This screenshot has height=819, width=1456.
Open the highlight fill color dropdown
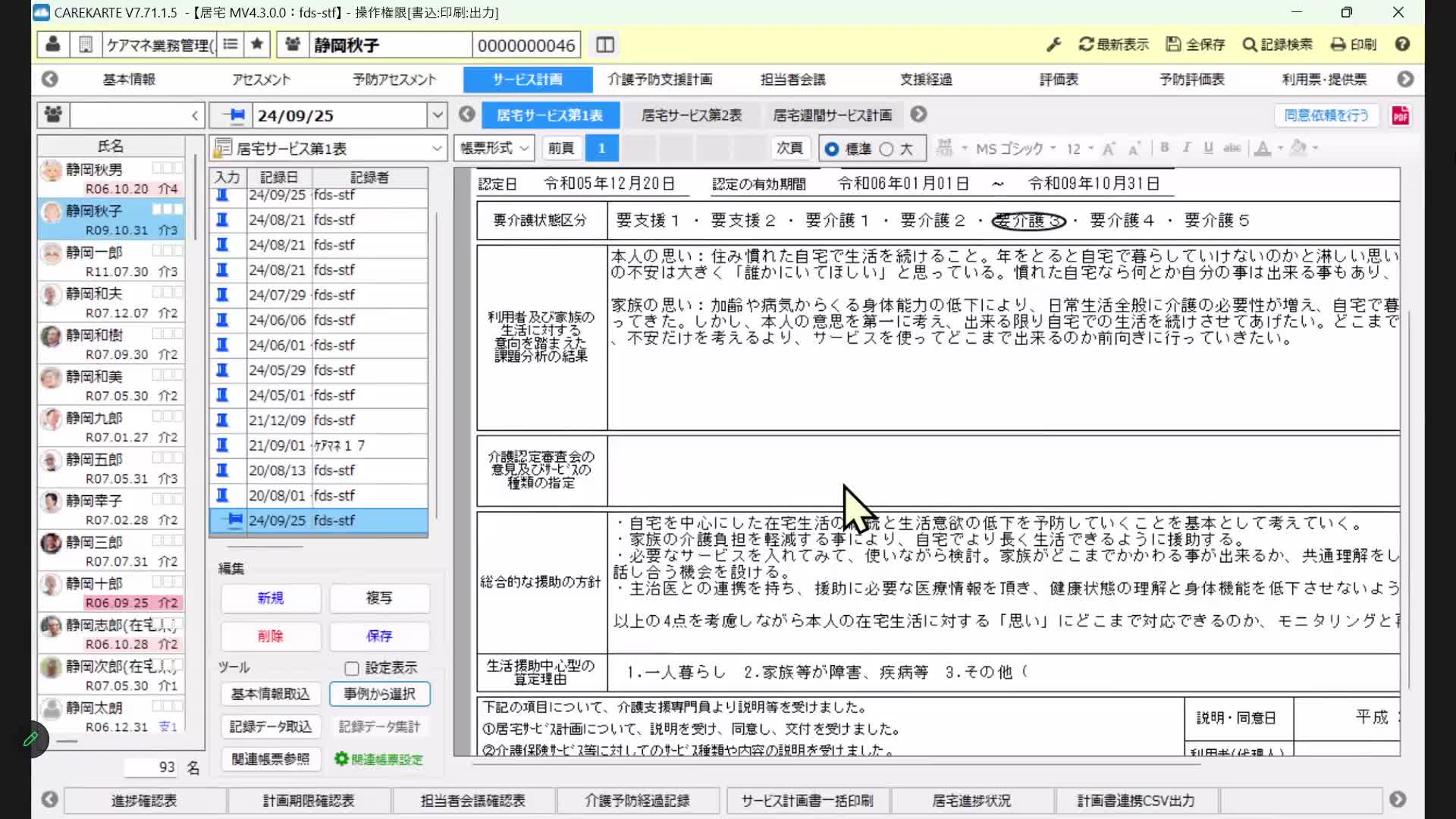[1316, 149]
